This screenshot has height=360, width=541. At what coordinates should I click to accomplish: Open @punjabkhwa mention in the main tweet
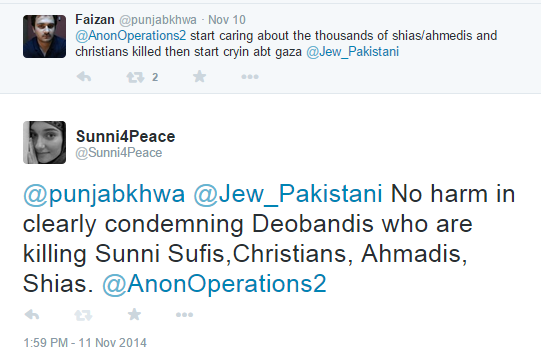pyautogui.click(x=104, y=194)
